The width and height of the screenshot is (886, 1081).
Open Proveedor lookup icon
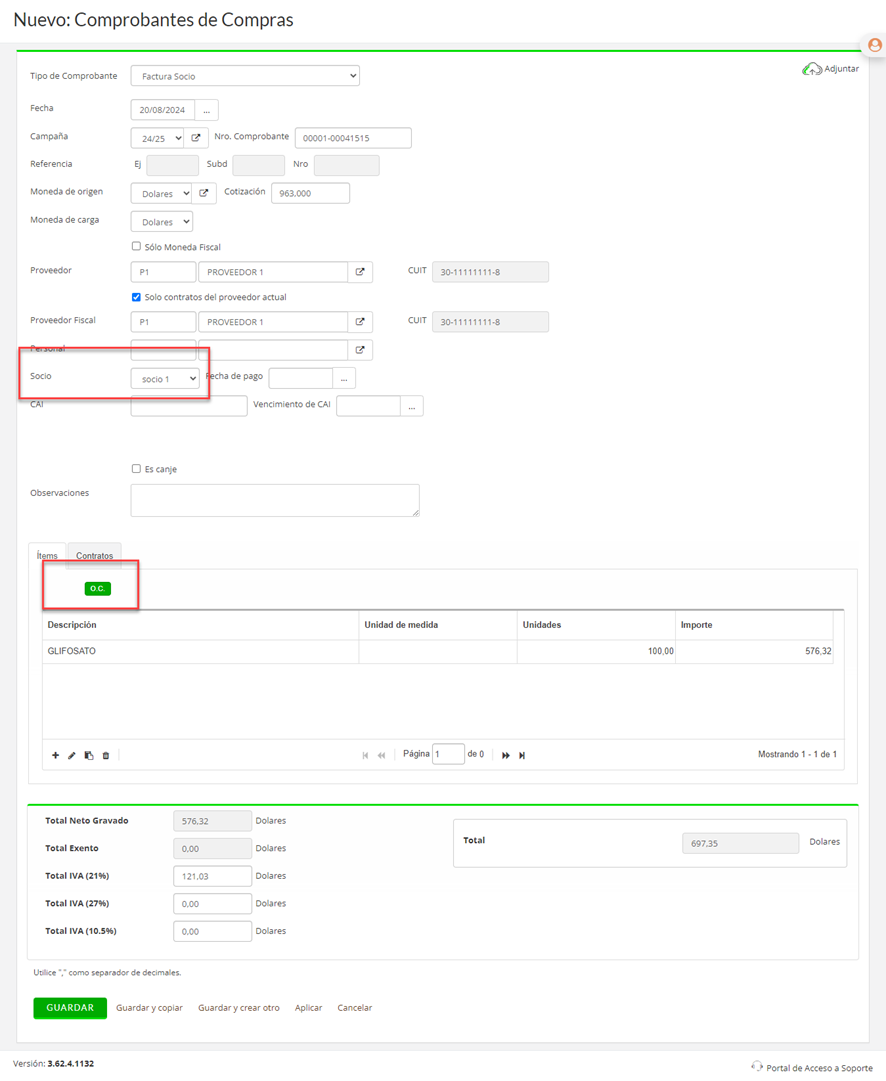point(360,272)
